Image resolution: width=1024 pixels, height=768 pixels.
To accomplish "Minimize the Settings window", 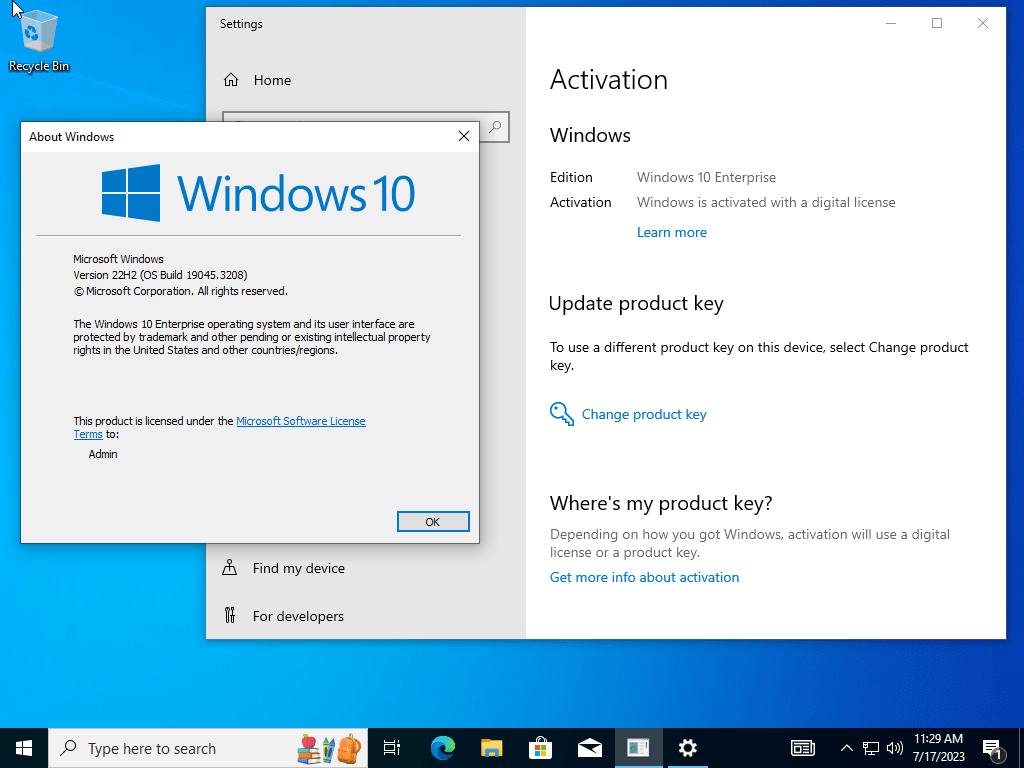I will point(891,24).
